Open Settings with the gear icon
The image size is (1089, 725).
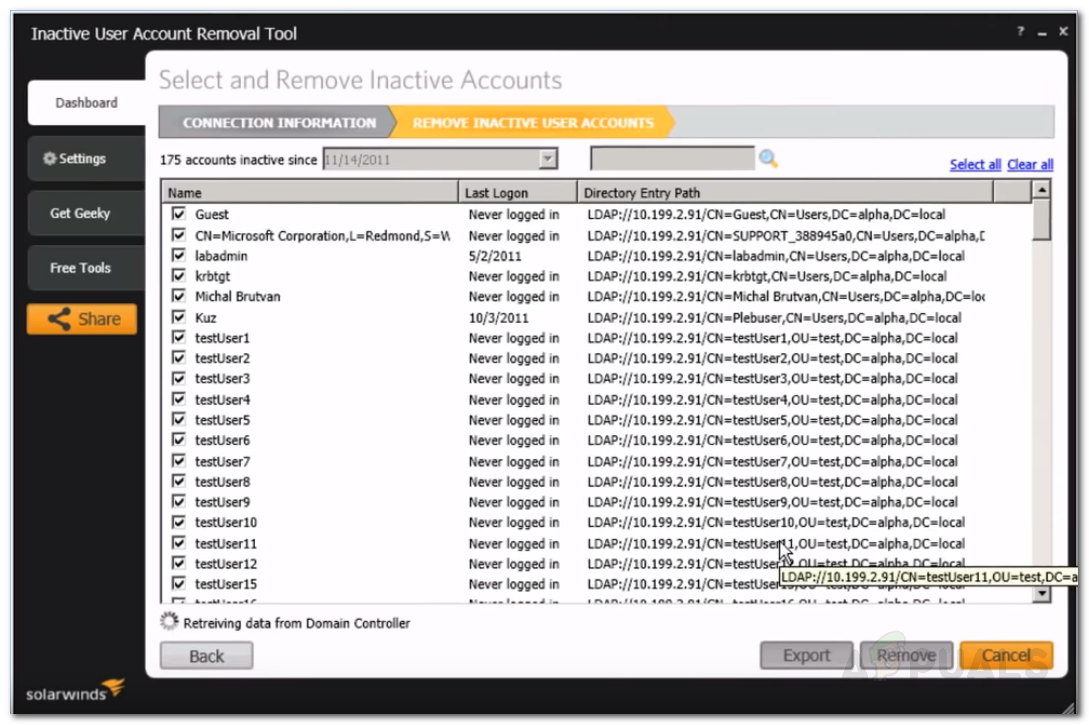[49, 159]
